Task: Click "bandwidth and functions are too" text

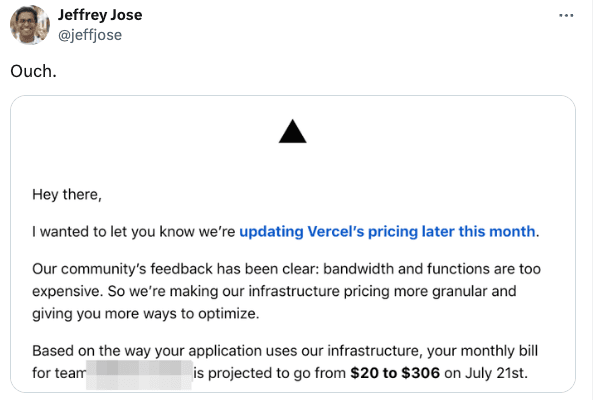Action: 432,269
